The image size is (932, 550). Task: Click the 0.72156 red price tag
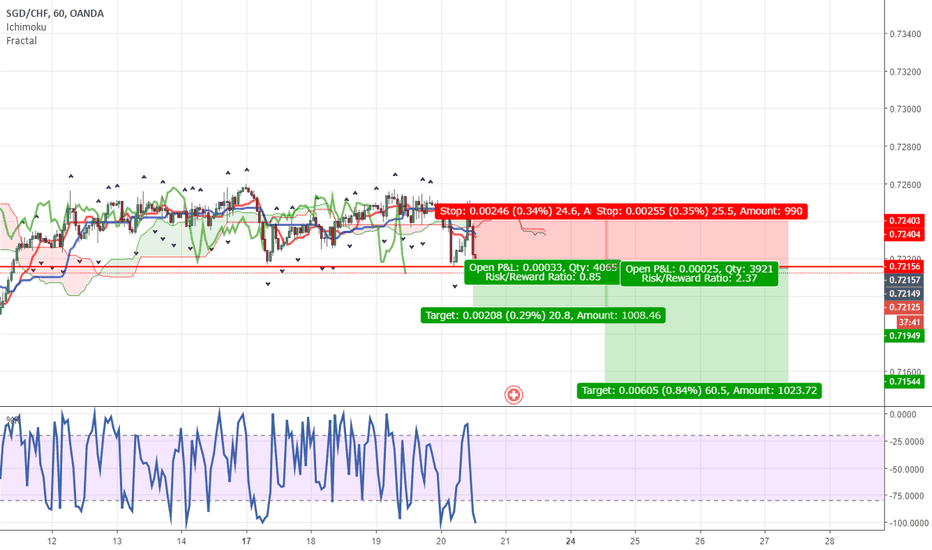click(x=904, y=266)
